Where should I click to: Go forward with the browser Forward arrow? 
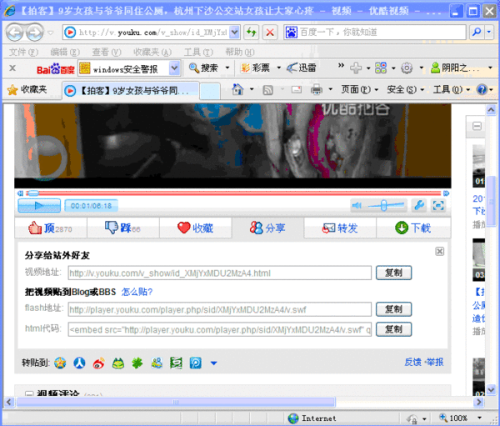pyautogui.click(x=35, y=32)
